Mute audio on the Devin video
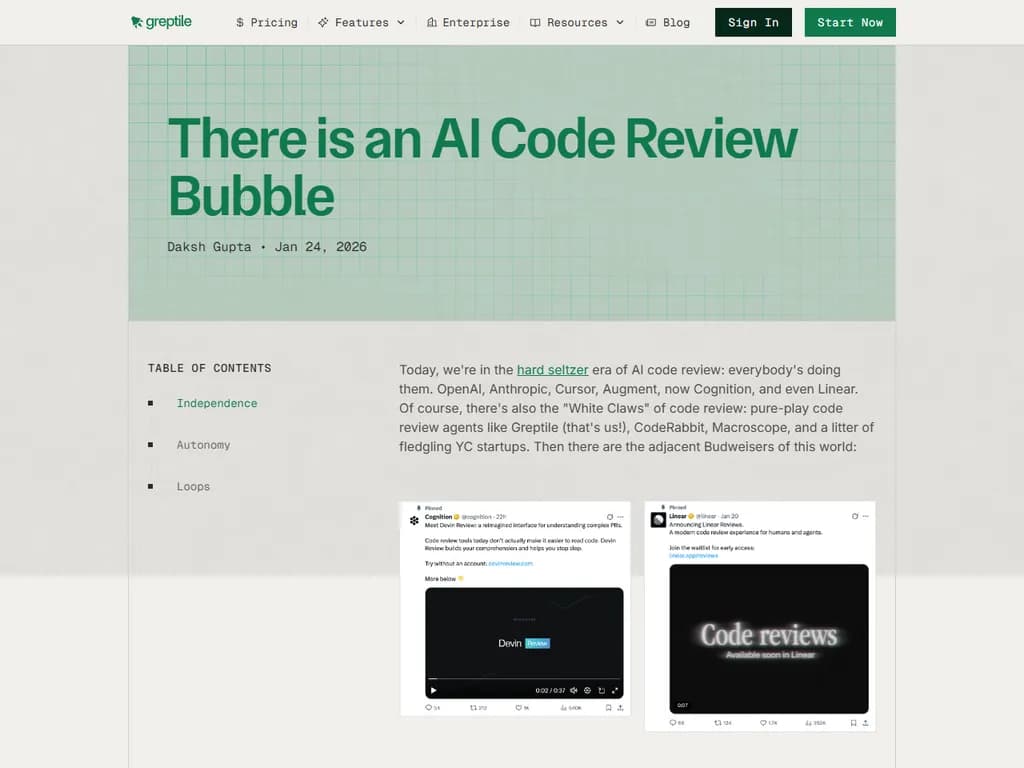The image size is (1024, 768). coord(573,690)
